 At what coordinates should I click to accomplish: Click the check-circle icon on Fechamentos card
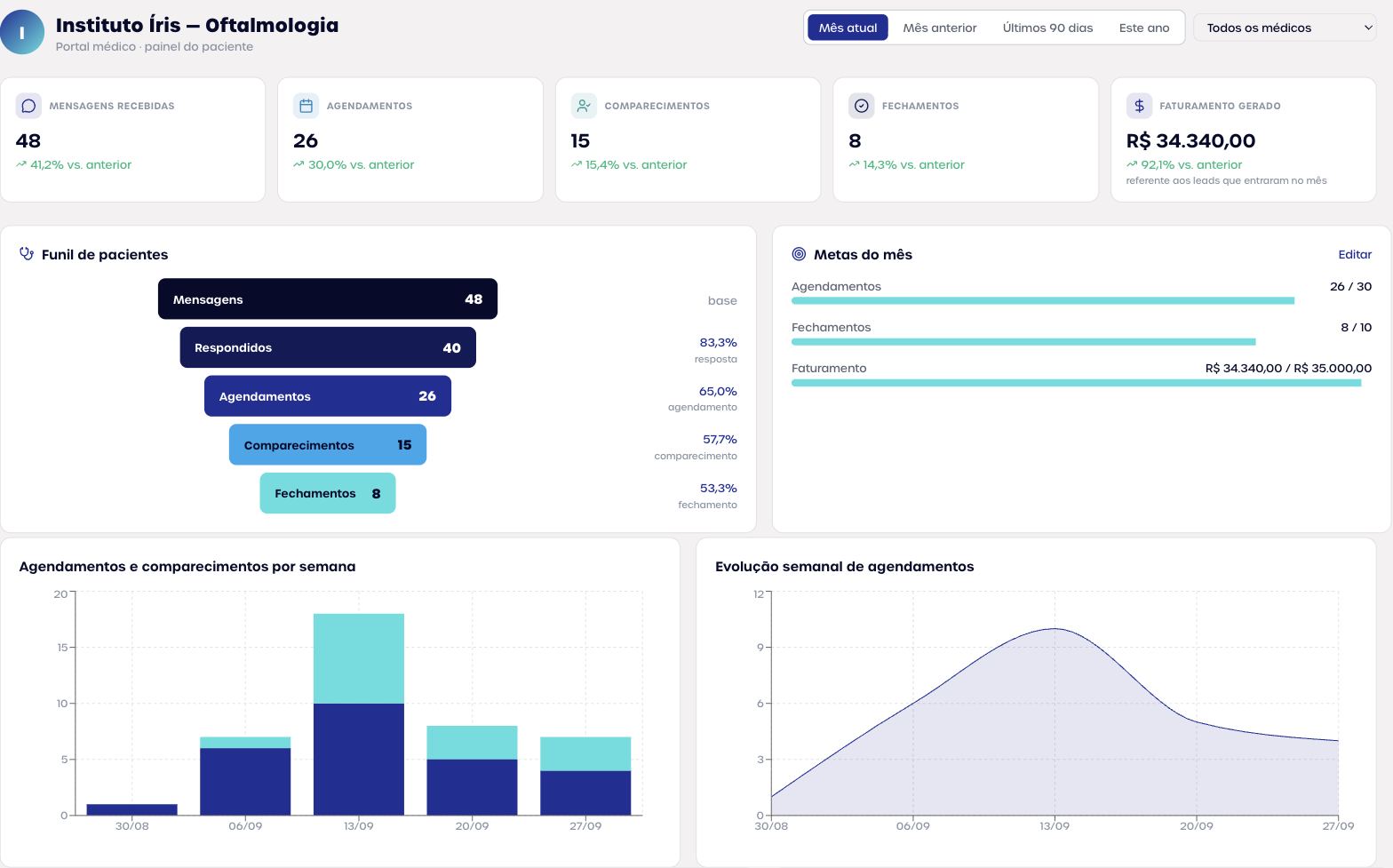click(861, 106)
